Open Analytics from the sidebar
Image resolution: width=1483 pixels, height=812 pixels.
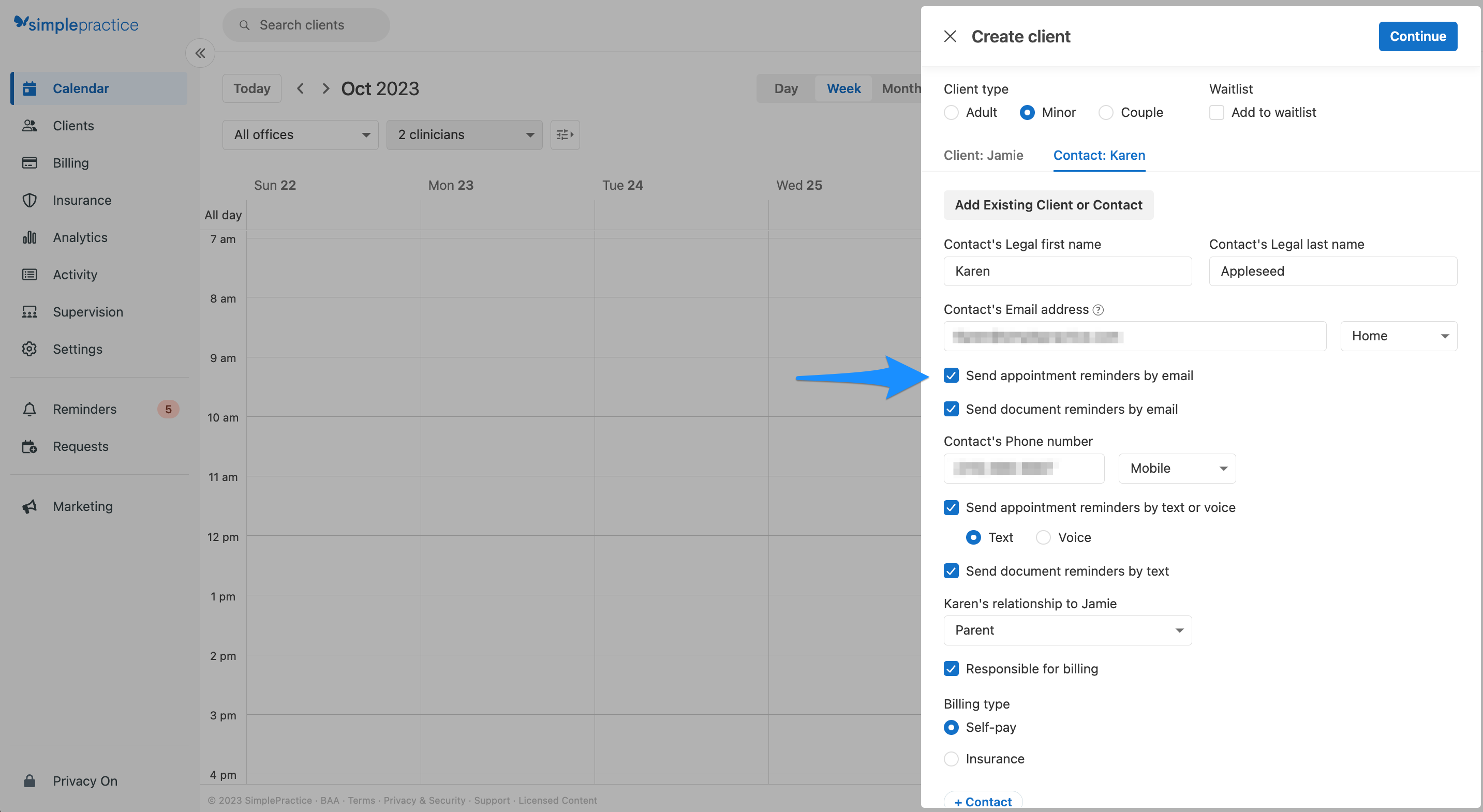[80, 237]
